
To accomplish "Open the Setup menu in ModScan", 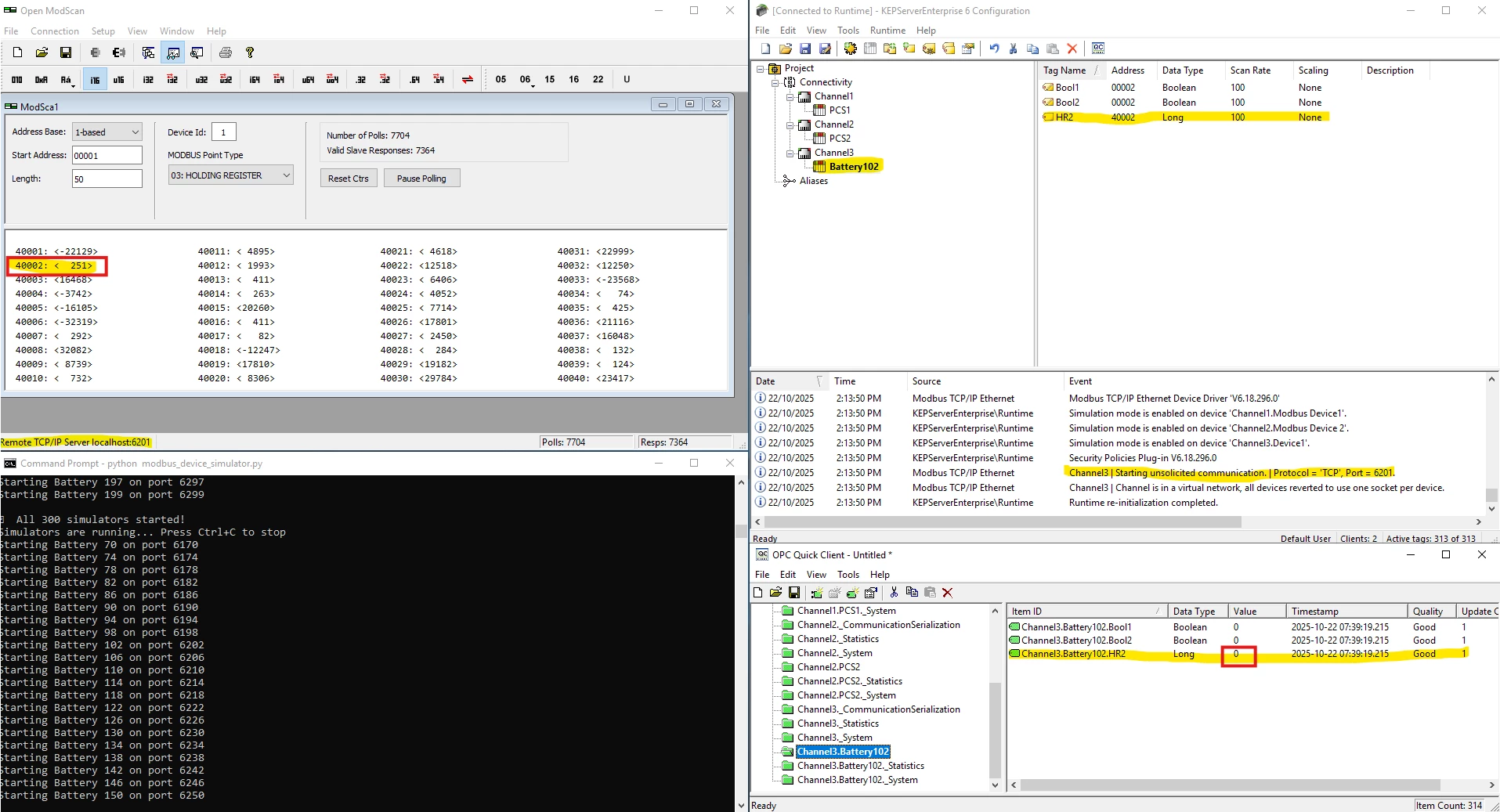I will [x=103, y=31].
